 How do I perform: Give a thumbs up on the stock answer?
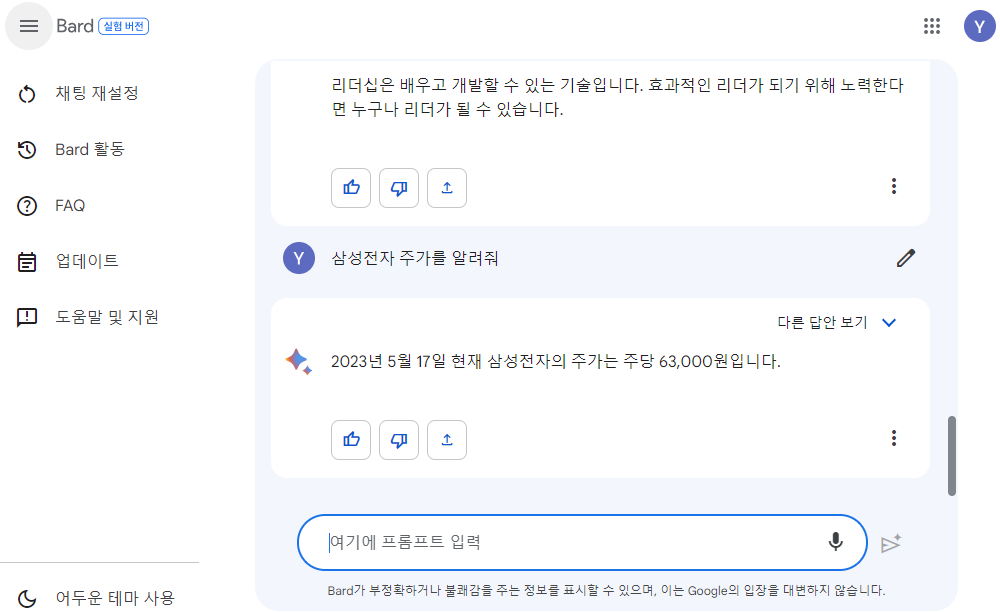tap(350, 440)
